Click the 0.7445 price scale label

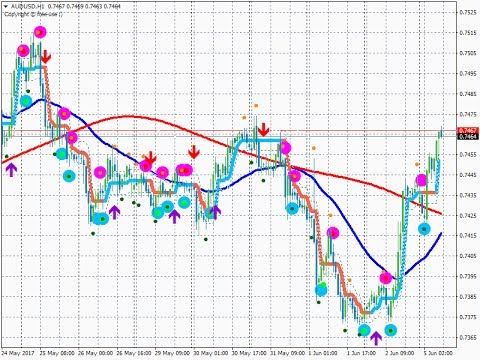click(x=468, y=175)
